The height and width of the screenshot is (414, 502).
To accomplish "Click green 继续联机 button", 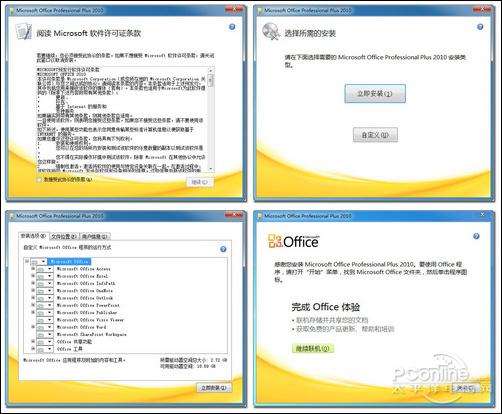I will pos(312,349).
